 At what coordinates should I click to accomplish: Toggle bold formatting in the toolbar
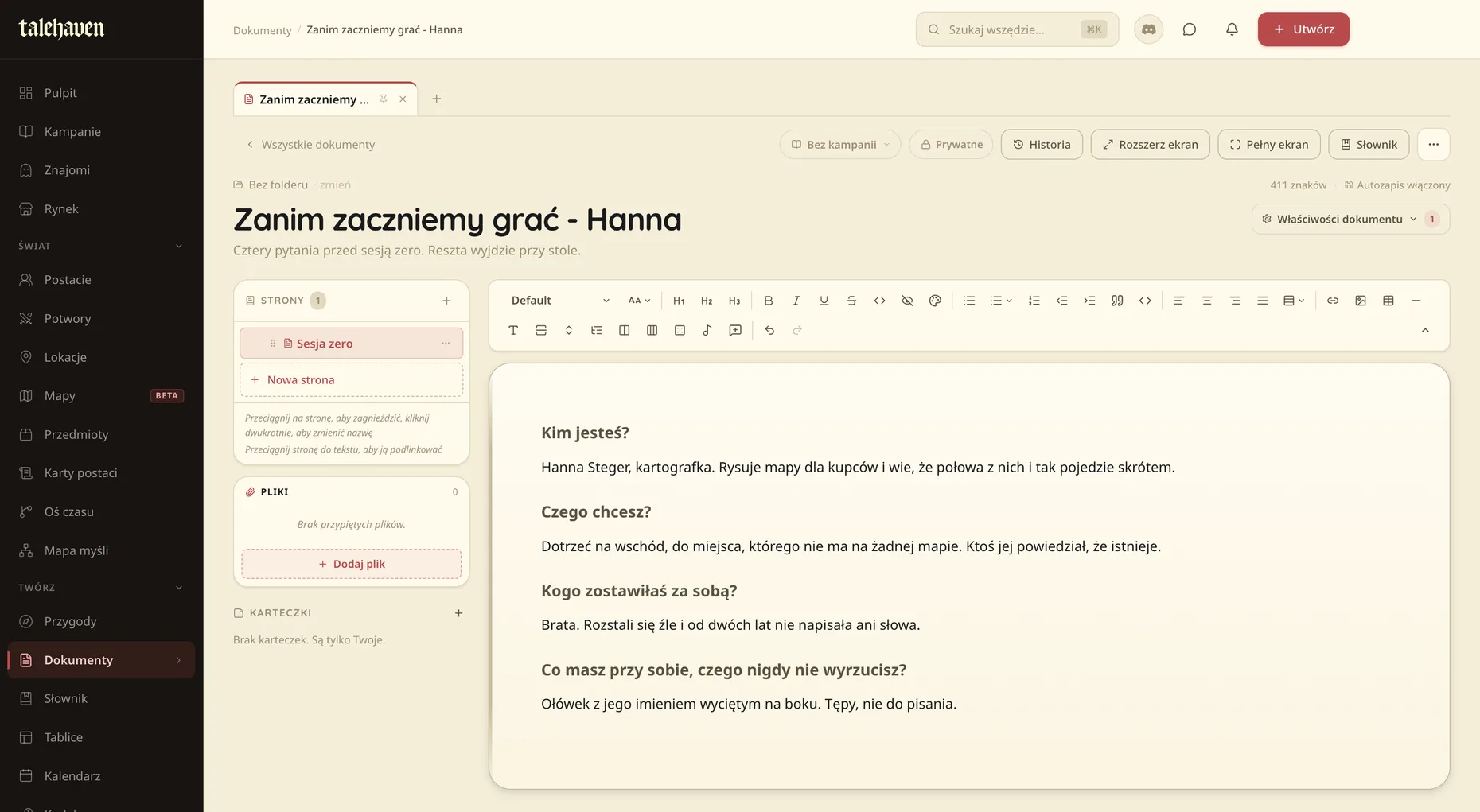tap(768, 301)
